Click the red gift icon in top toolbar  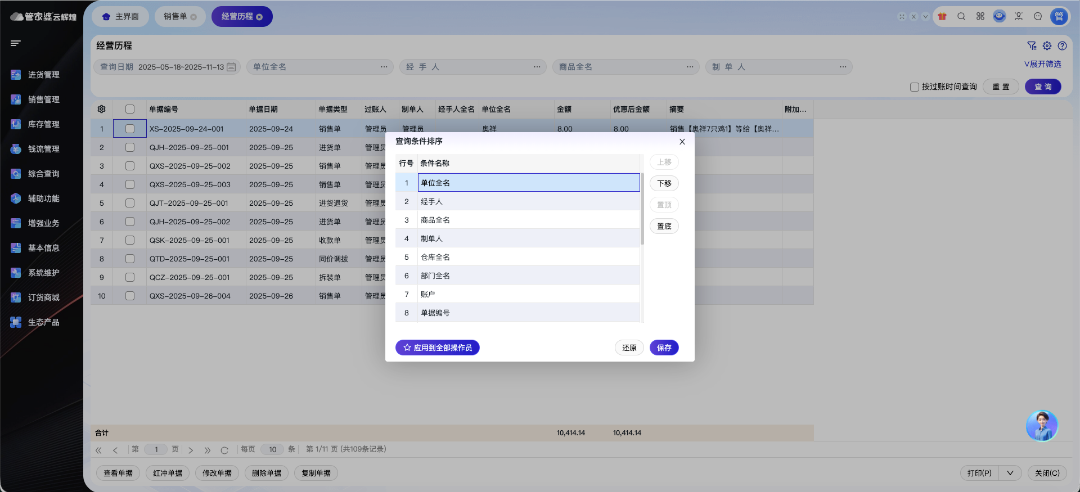coord(942,16)
